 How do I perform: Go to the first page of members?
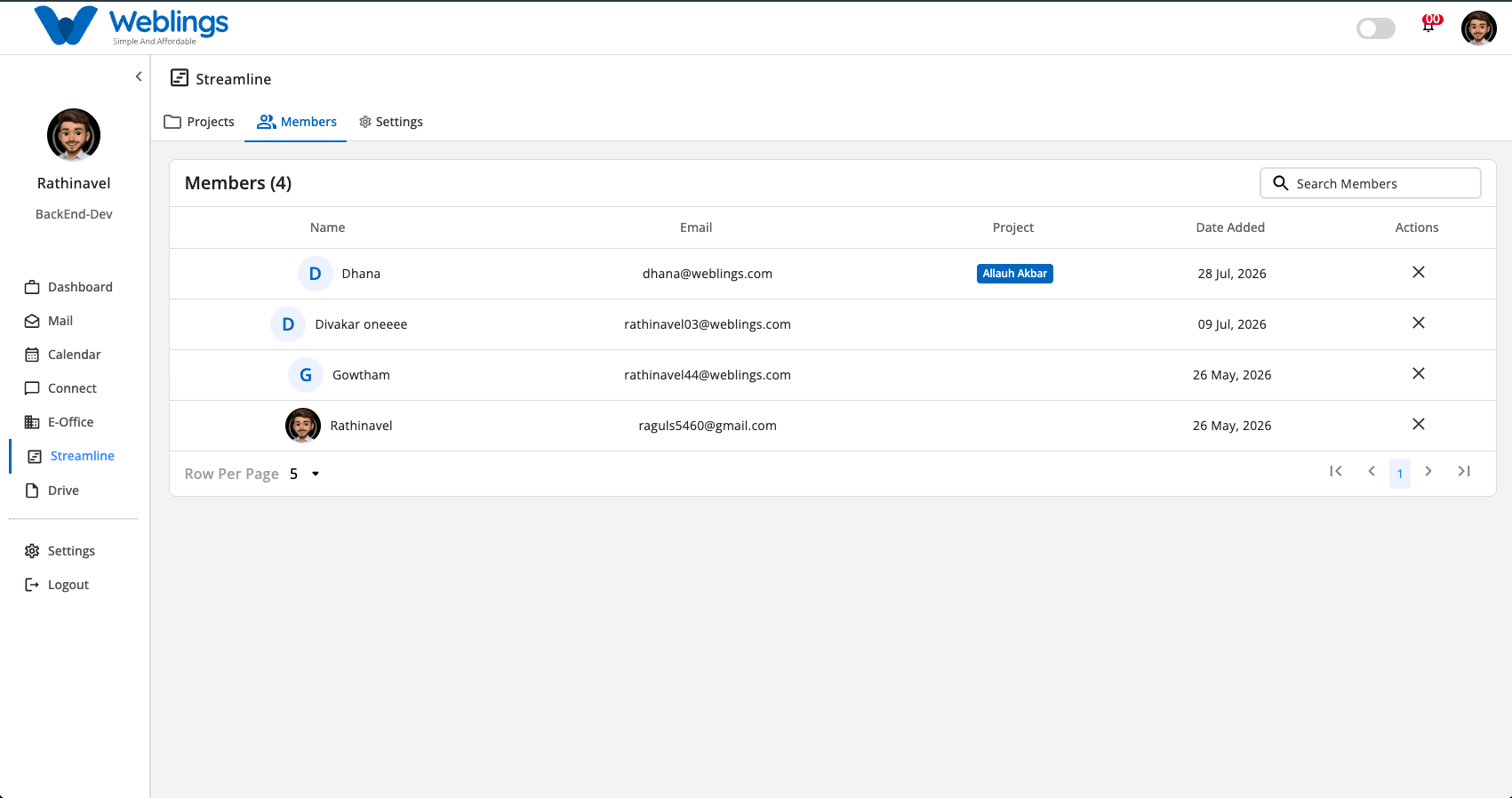[x=1336, y=471]
